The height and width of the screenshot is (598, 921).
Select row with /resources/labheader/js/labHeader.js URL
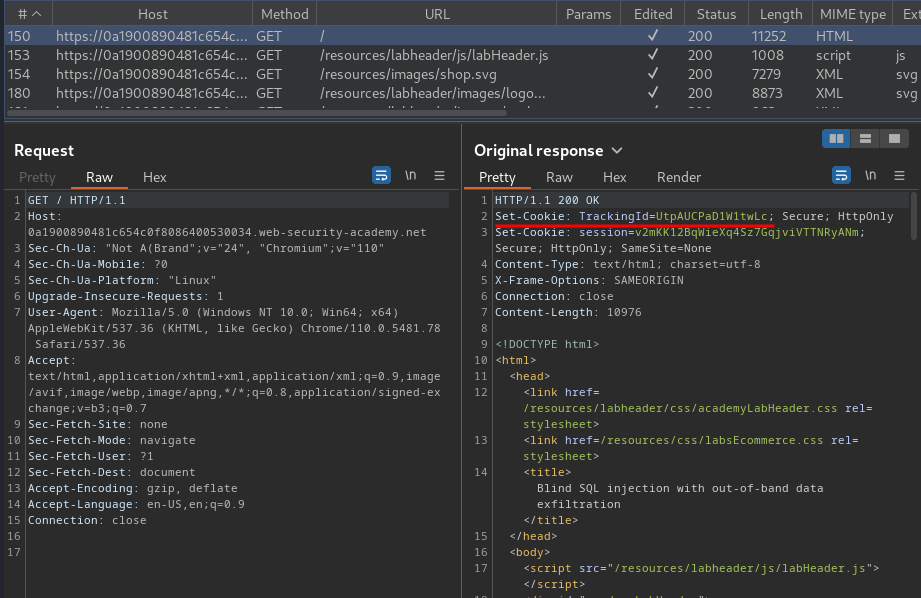coord(462,55)
